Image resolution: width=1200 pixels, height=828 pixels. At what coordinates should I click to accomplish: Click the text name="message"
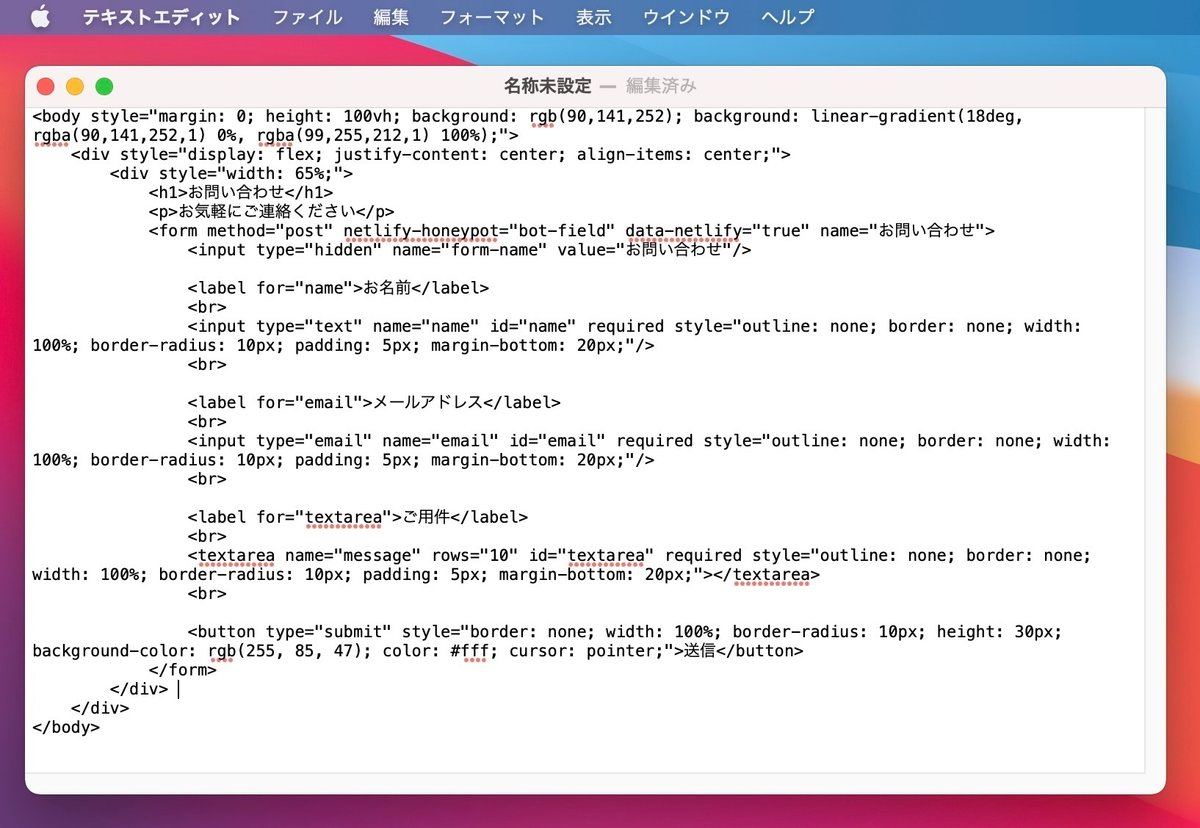coord(353,555)
